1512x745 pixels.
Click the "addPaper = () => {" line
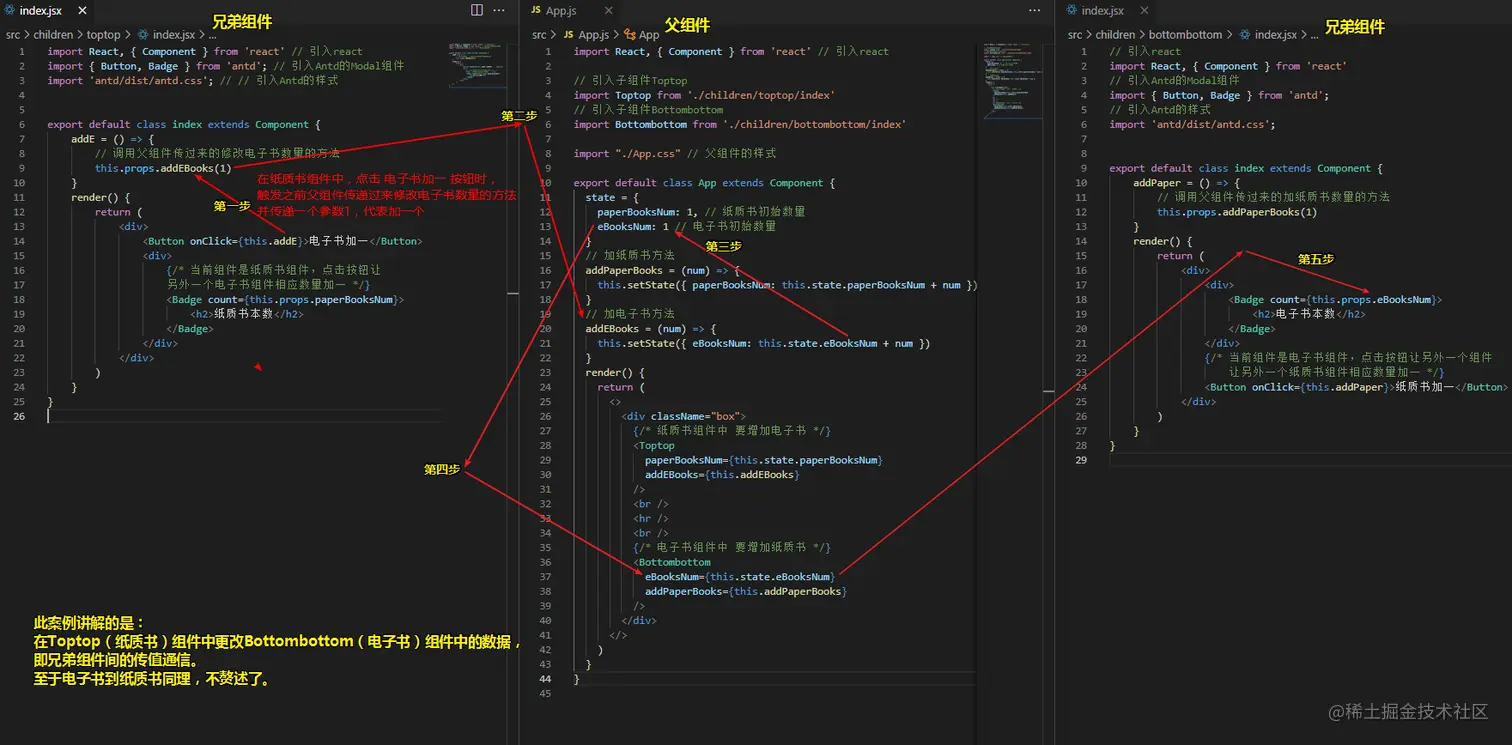[1187, 183]
